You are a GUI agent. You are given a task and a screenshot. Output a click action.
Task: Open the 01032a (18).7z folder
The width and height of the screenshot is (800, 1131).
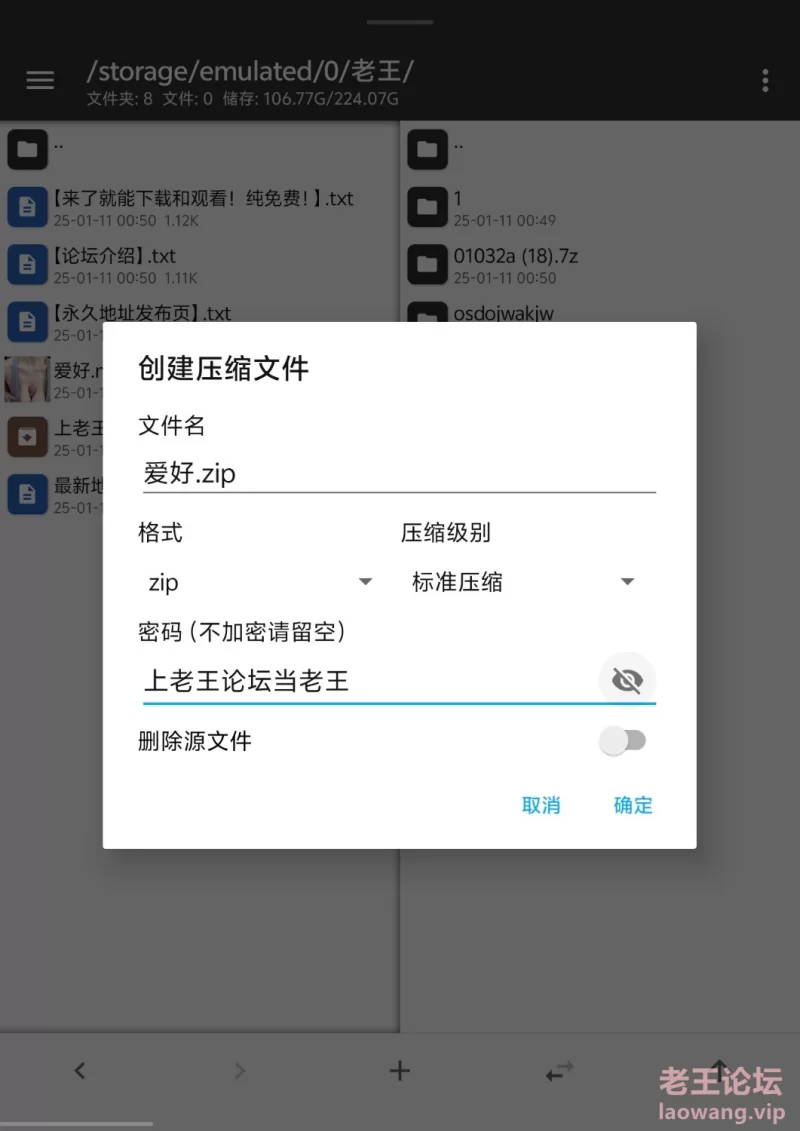[x=600, y=265]
